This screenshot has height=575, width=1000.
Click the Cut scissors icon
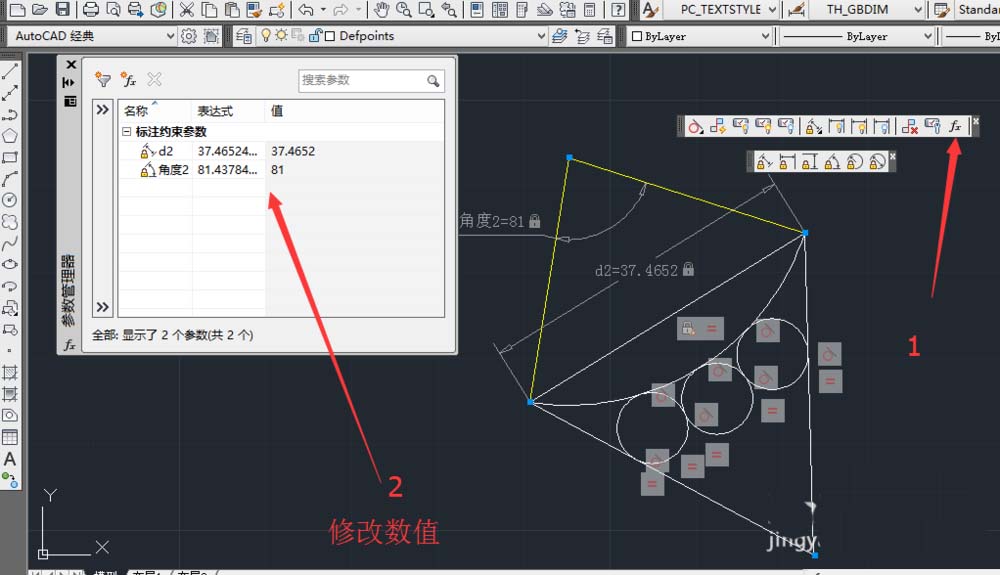click(x=186, y=9)
